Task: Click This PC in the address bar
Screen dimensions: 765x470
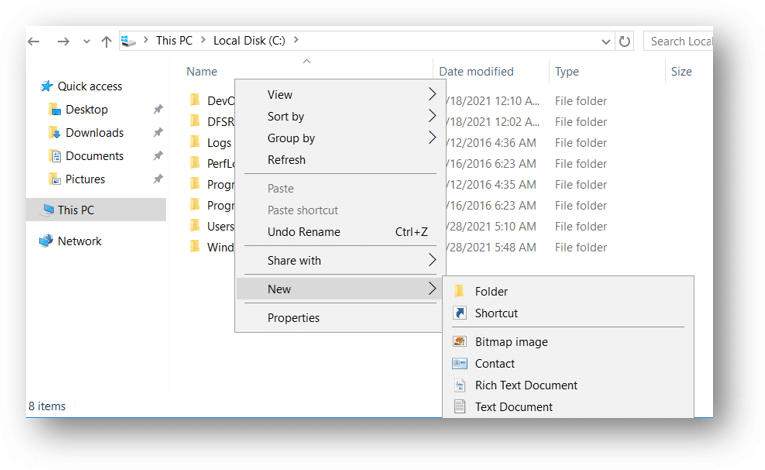Action: point(174,41)
